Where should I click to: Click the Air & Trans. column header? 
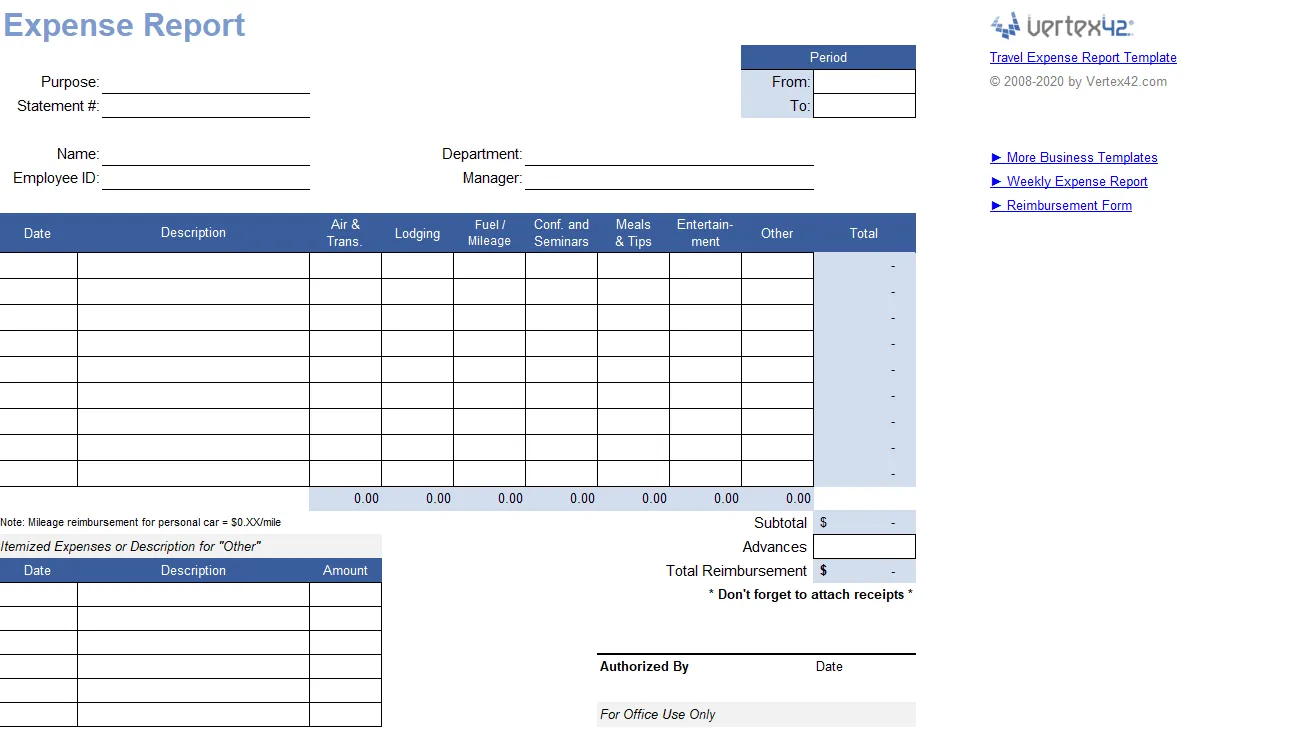345,233
